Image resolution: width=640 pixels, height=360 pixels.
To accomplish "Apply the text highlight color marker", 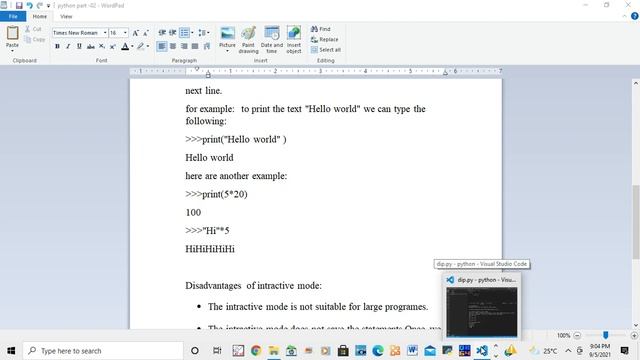I will click(140, 46).
